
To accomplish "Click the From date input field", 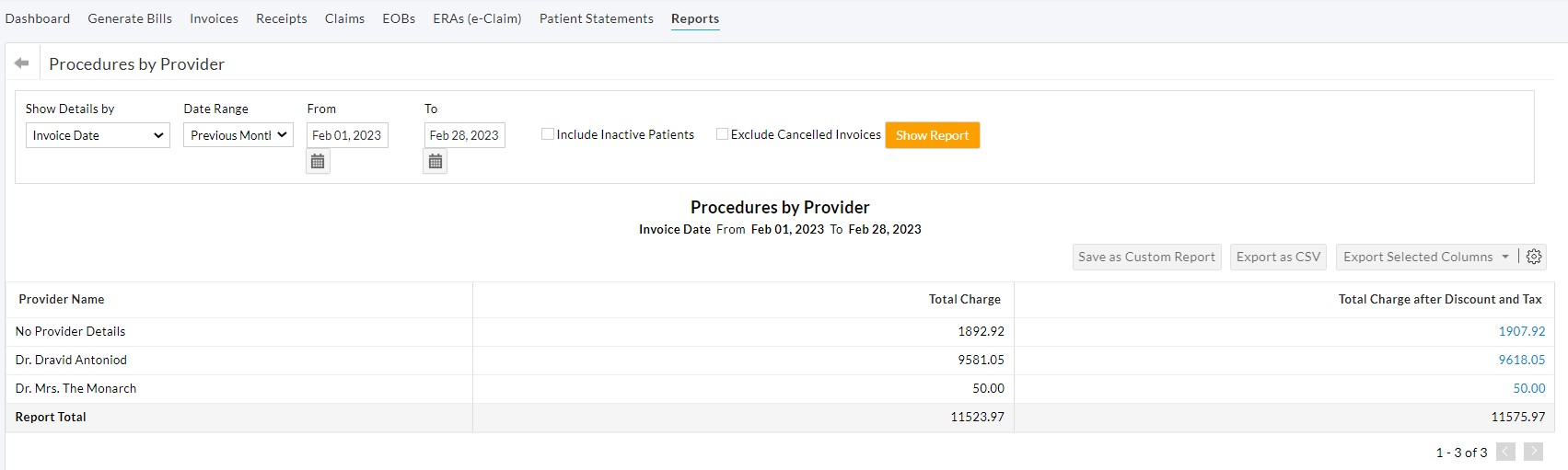I will click(347, 135).
